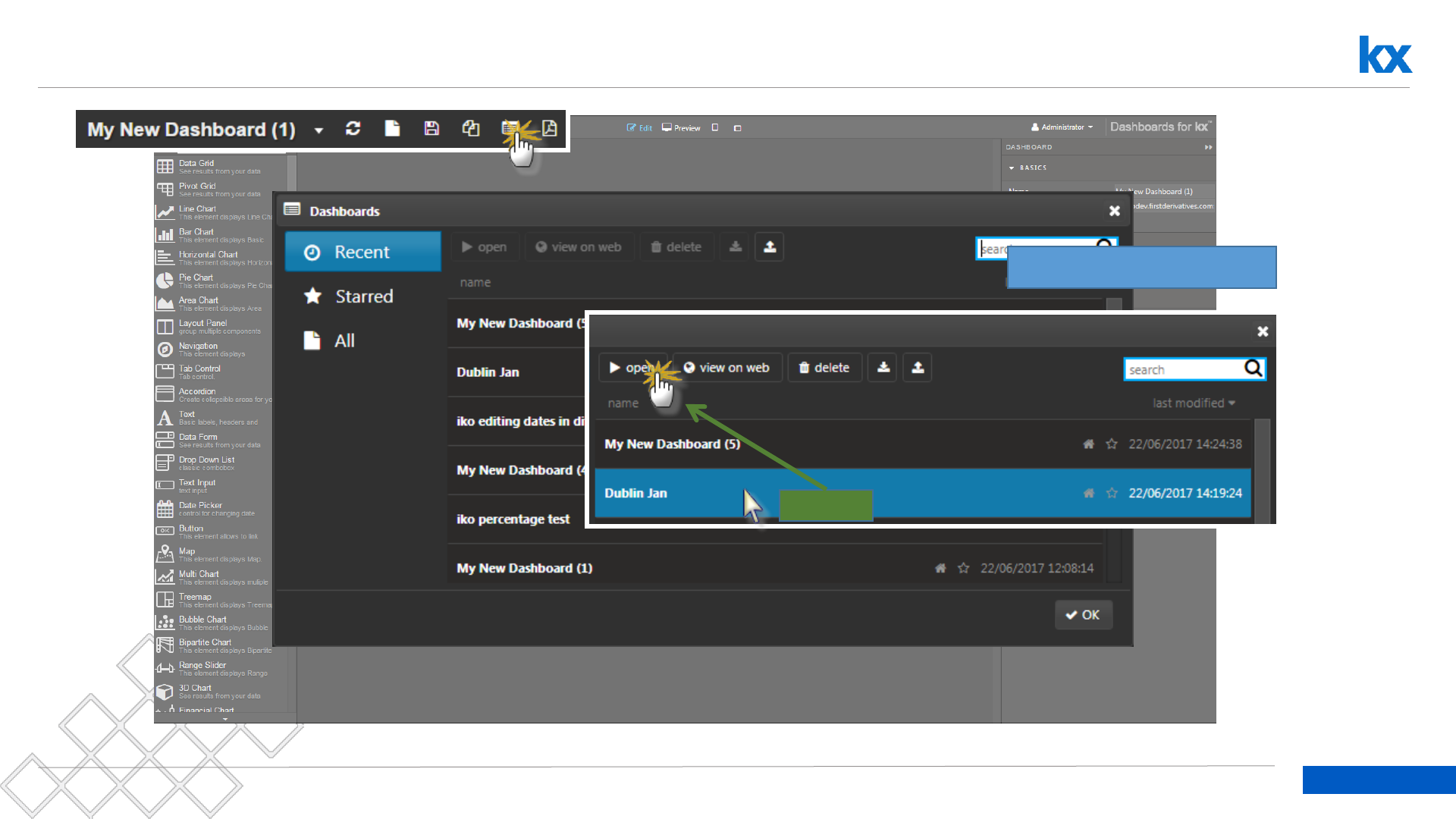Toggle home icon on Dublin Jan row
Screen dimensions: 1456x819
click(1088, 494)
